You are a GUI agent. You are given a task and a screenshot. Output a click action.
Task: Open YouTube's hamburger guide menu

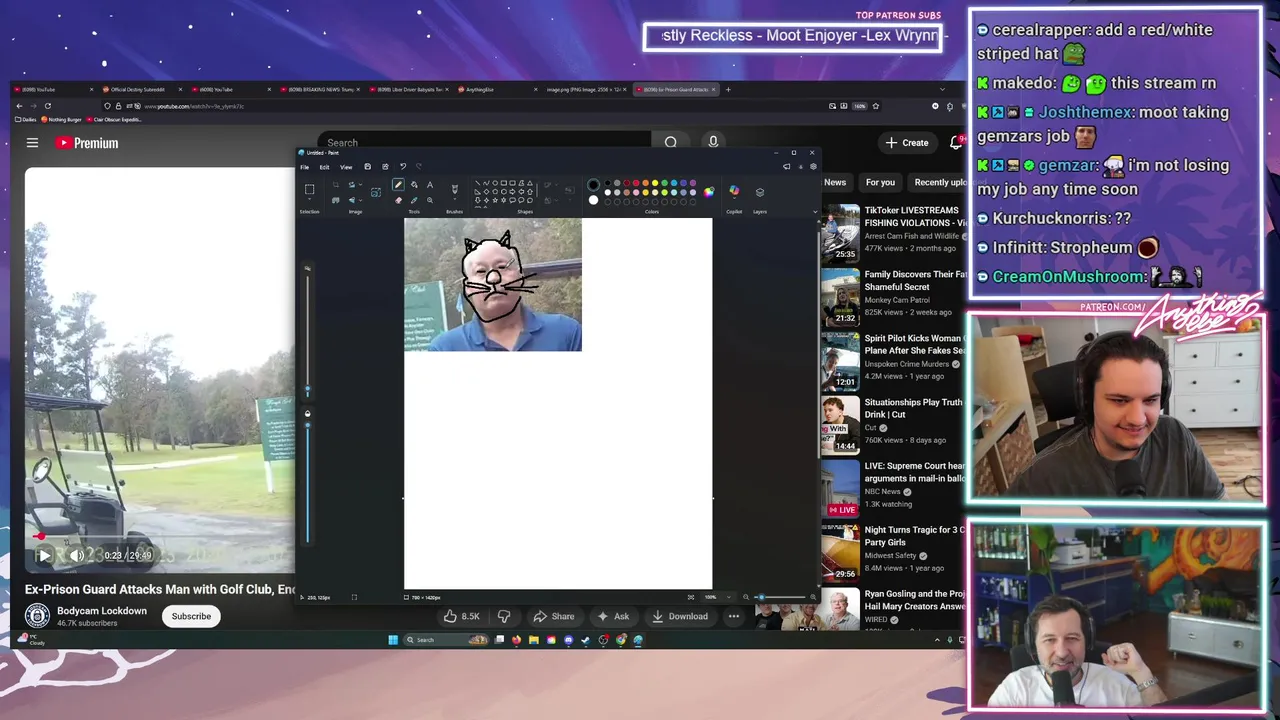pyautogui.click(x=32, y=143)
